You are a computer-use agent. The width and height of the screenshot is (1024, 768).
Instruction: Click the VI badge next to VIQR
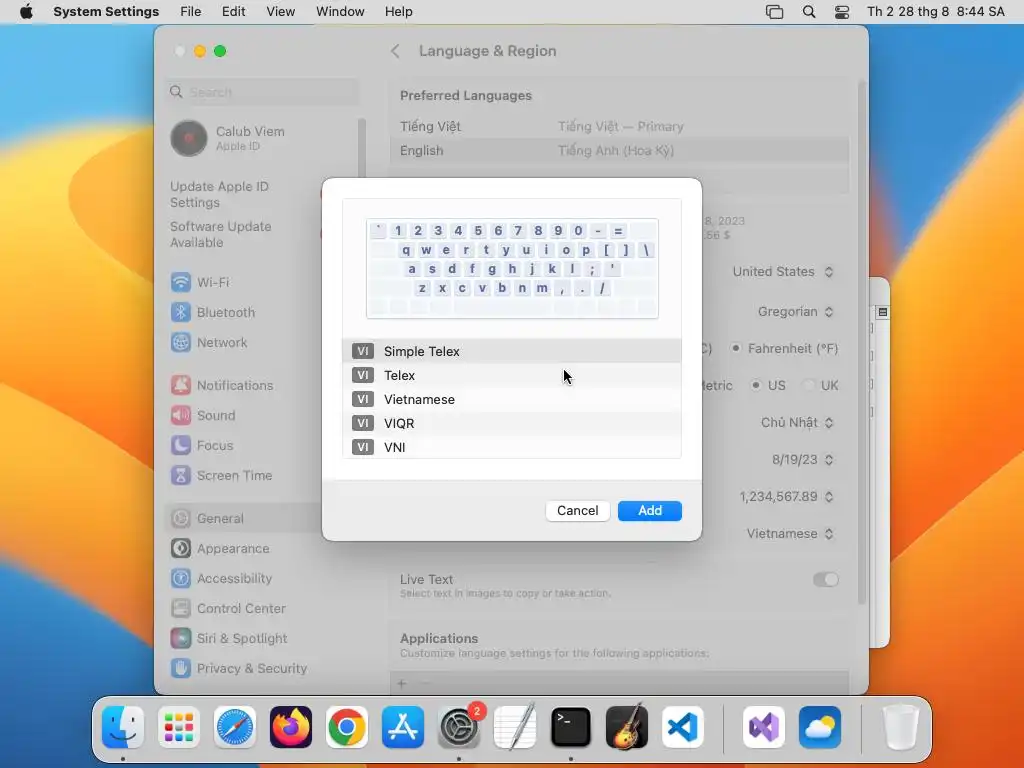click(x=362, y=423)
